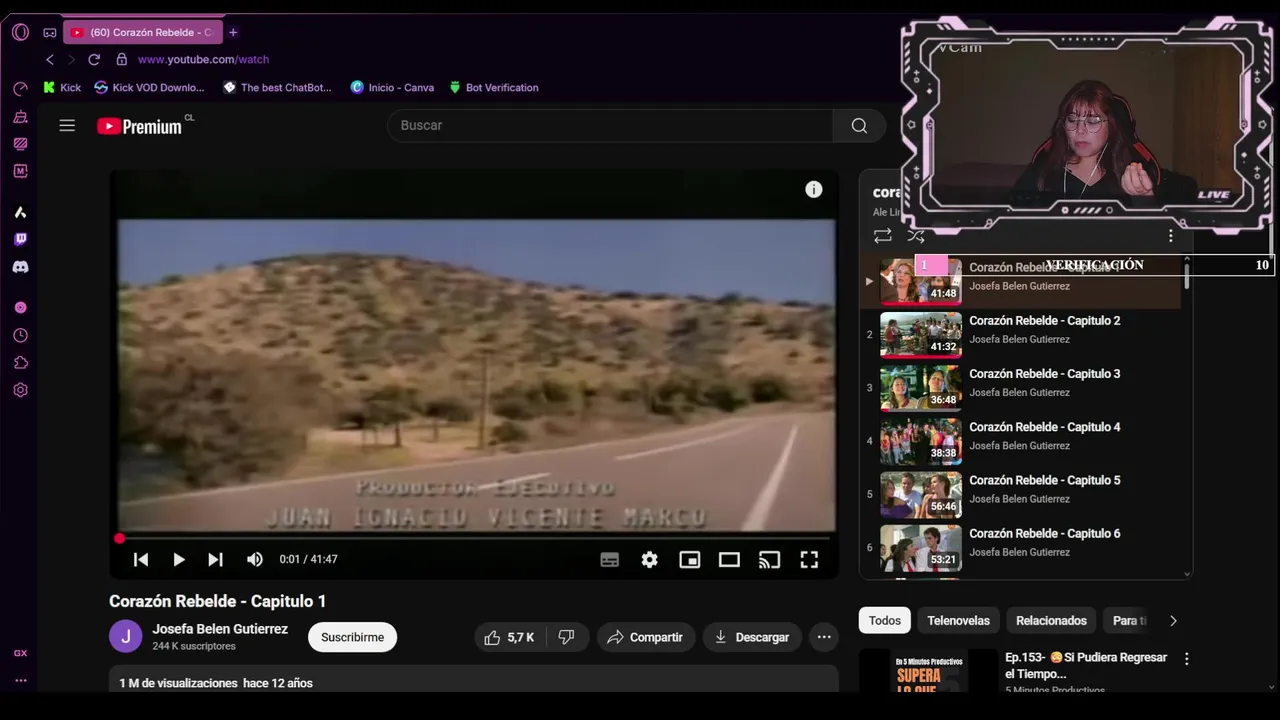Open browsing History clock icon
The image size is (1280, 720).
point(20,336)
